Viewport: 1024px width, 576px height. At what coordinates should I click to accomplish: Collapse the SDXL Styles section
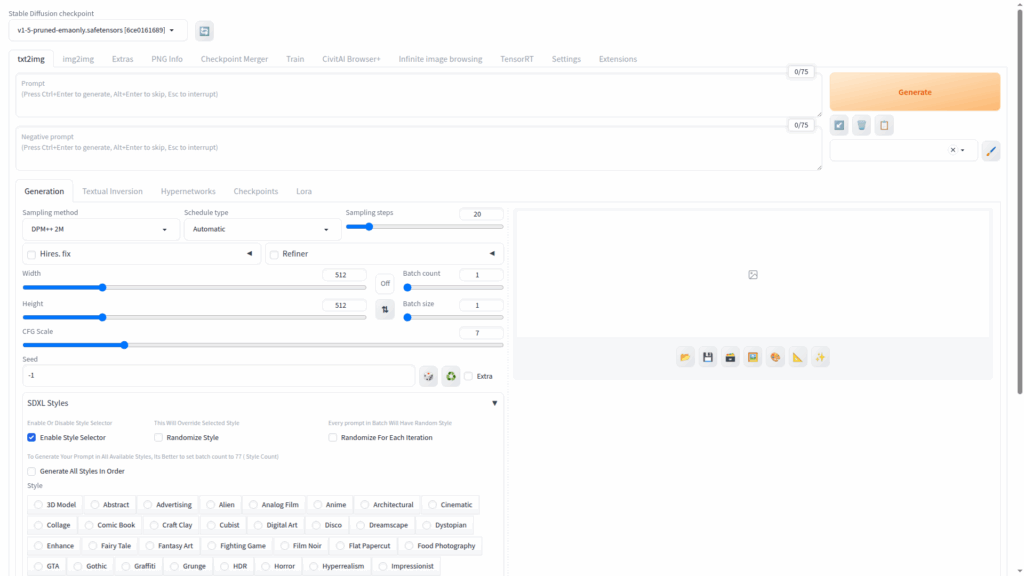tap(494, 403)
